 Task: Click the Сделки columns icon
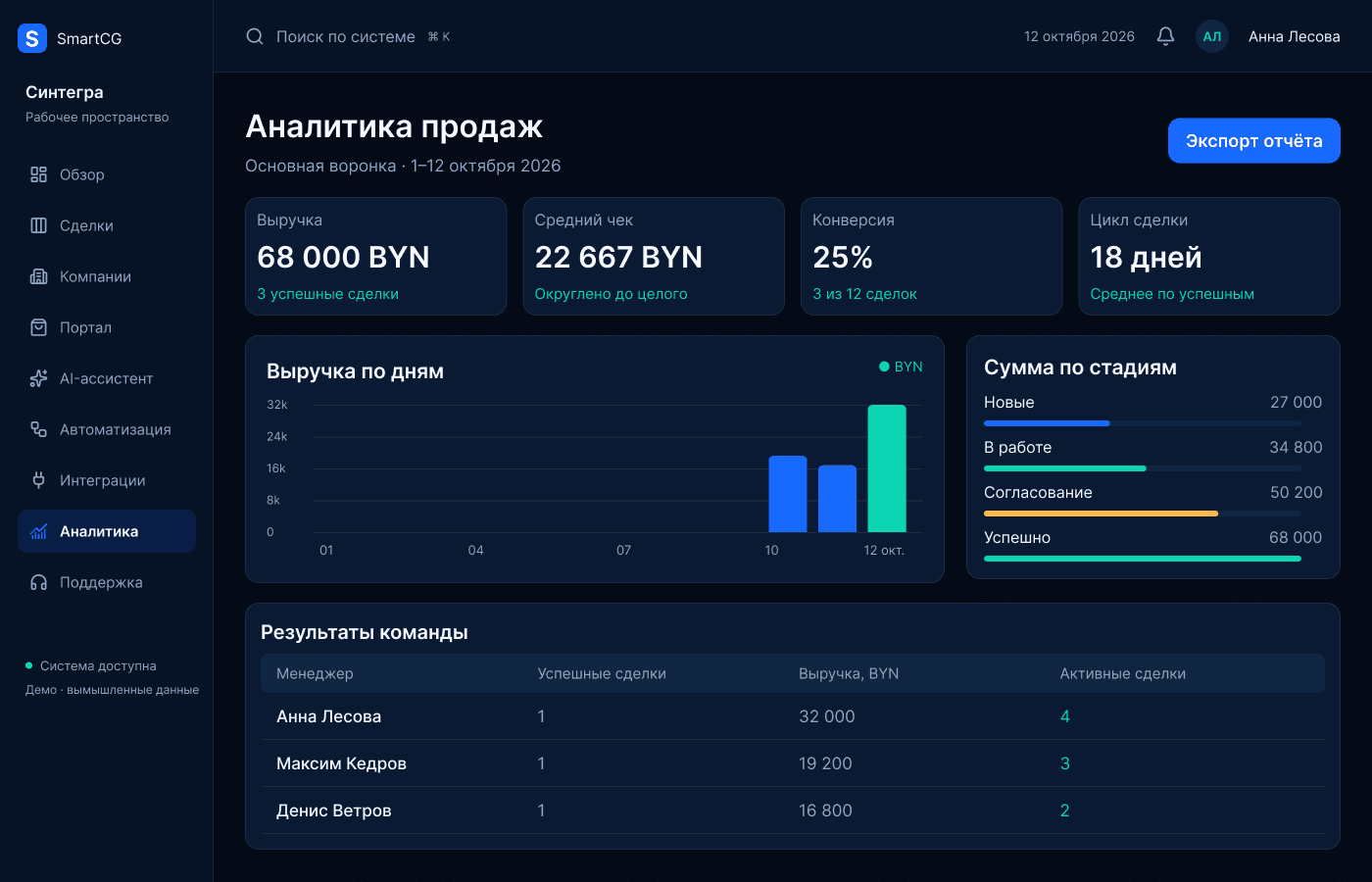(38, 225)
